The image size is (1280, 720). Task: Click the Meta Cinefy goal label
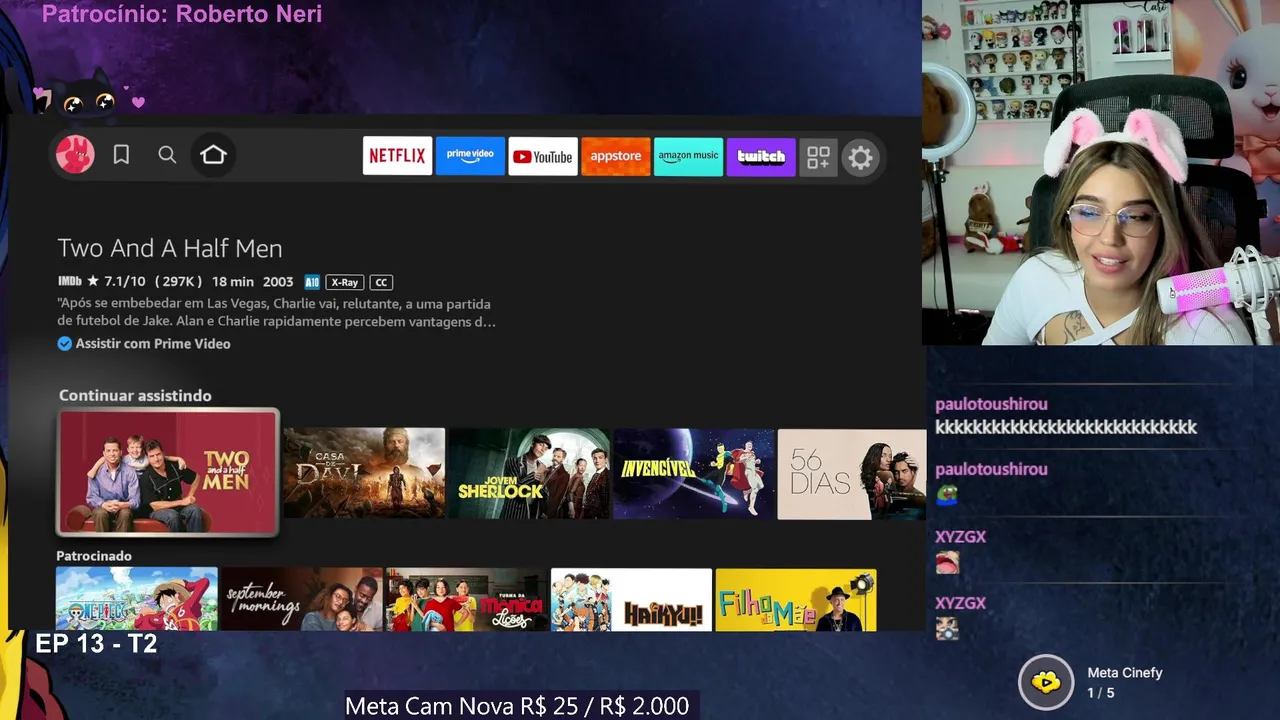click(x=1125, y=673)
